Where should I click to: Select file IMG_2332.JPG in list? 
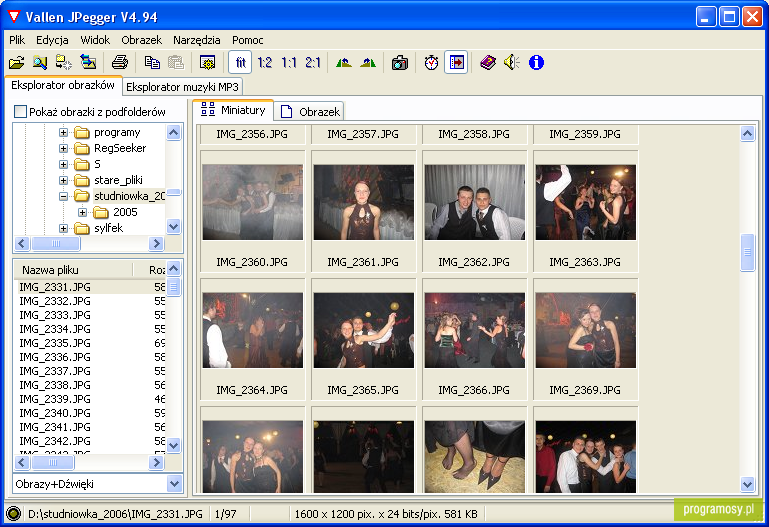55,301
